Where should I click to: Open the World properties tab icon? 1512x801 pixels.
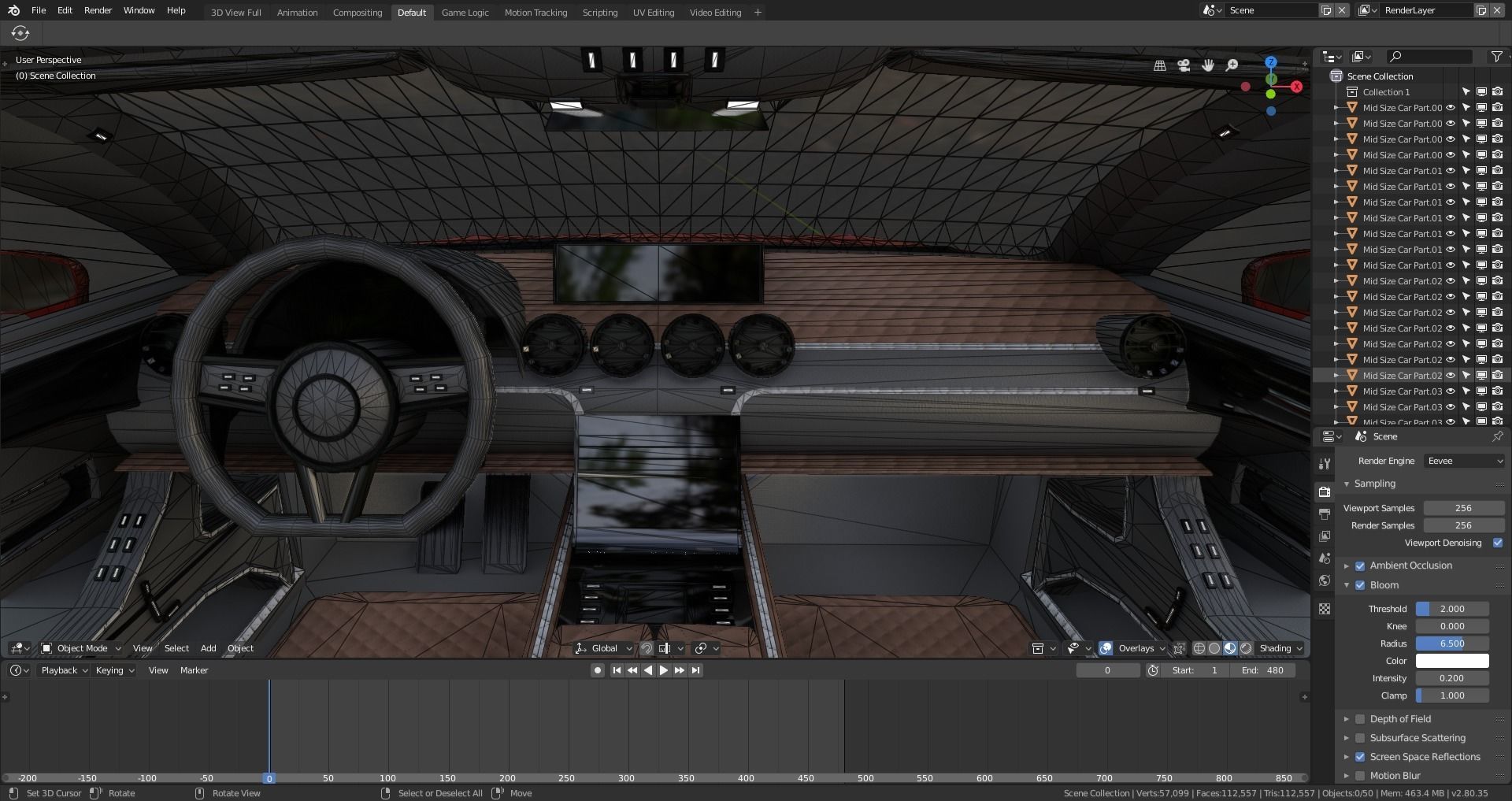click(1325, 580)
